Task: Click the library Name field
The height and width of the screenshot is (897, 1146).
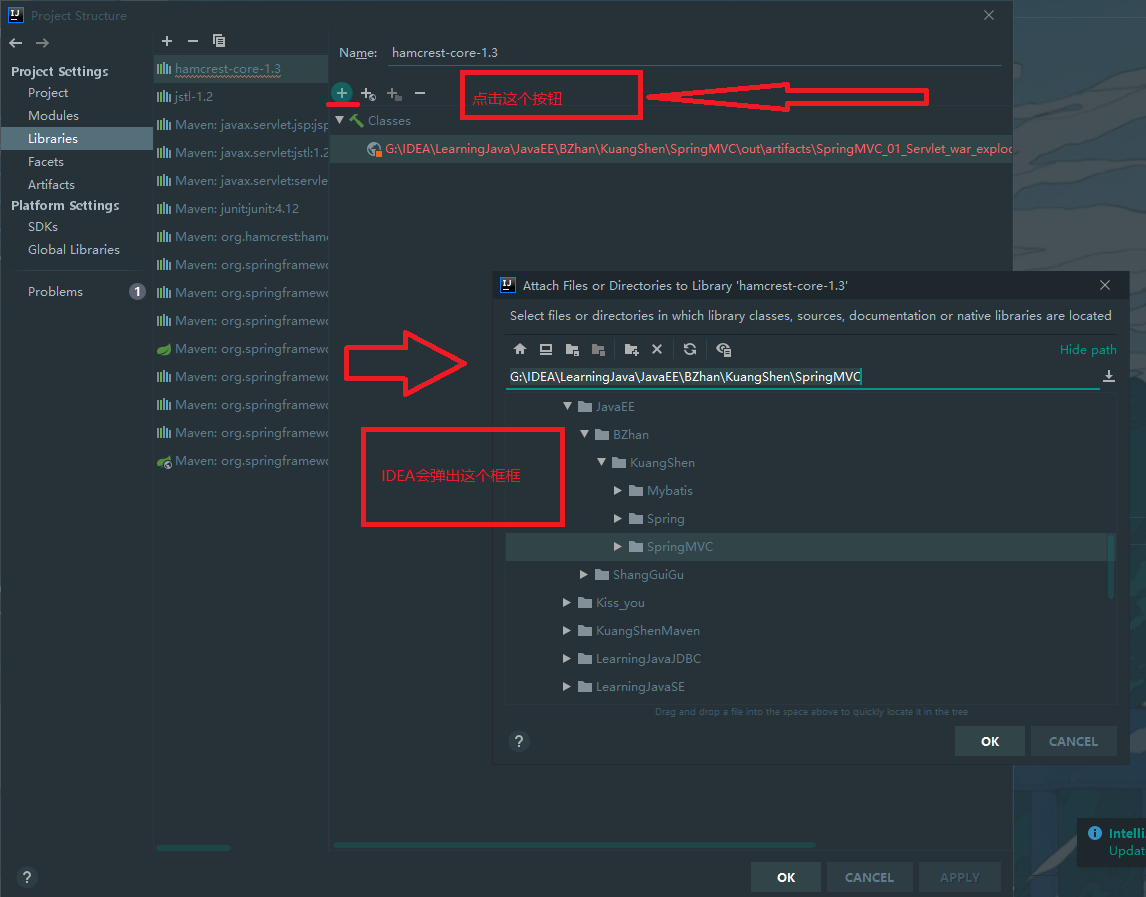Action: click(694, 53)
